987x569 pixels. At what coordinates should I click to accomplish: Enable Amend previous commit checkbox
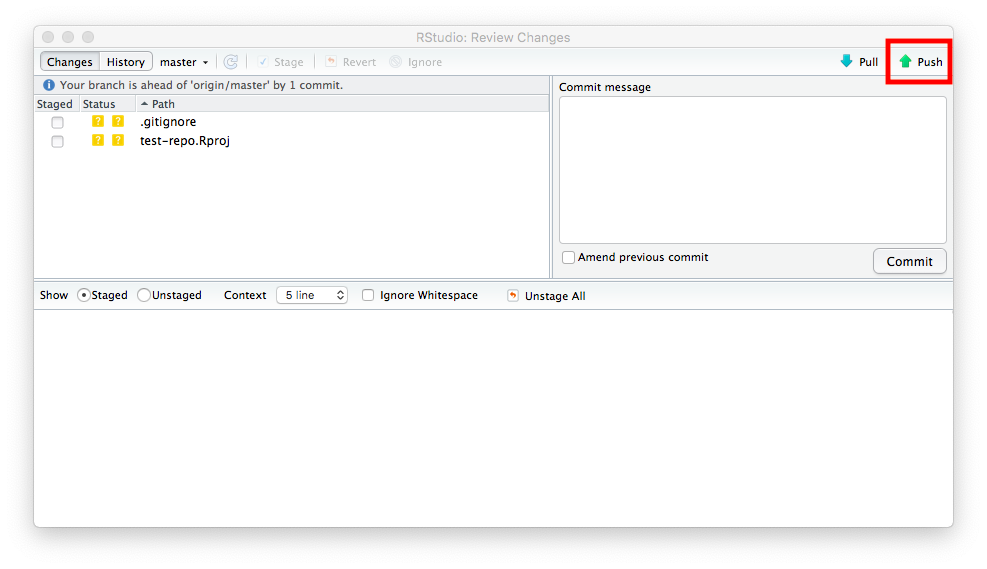(568, 258)
